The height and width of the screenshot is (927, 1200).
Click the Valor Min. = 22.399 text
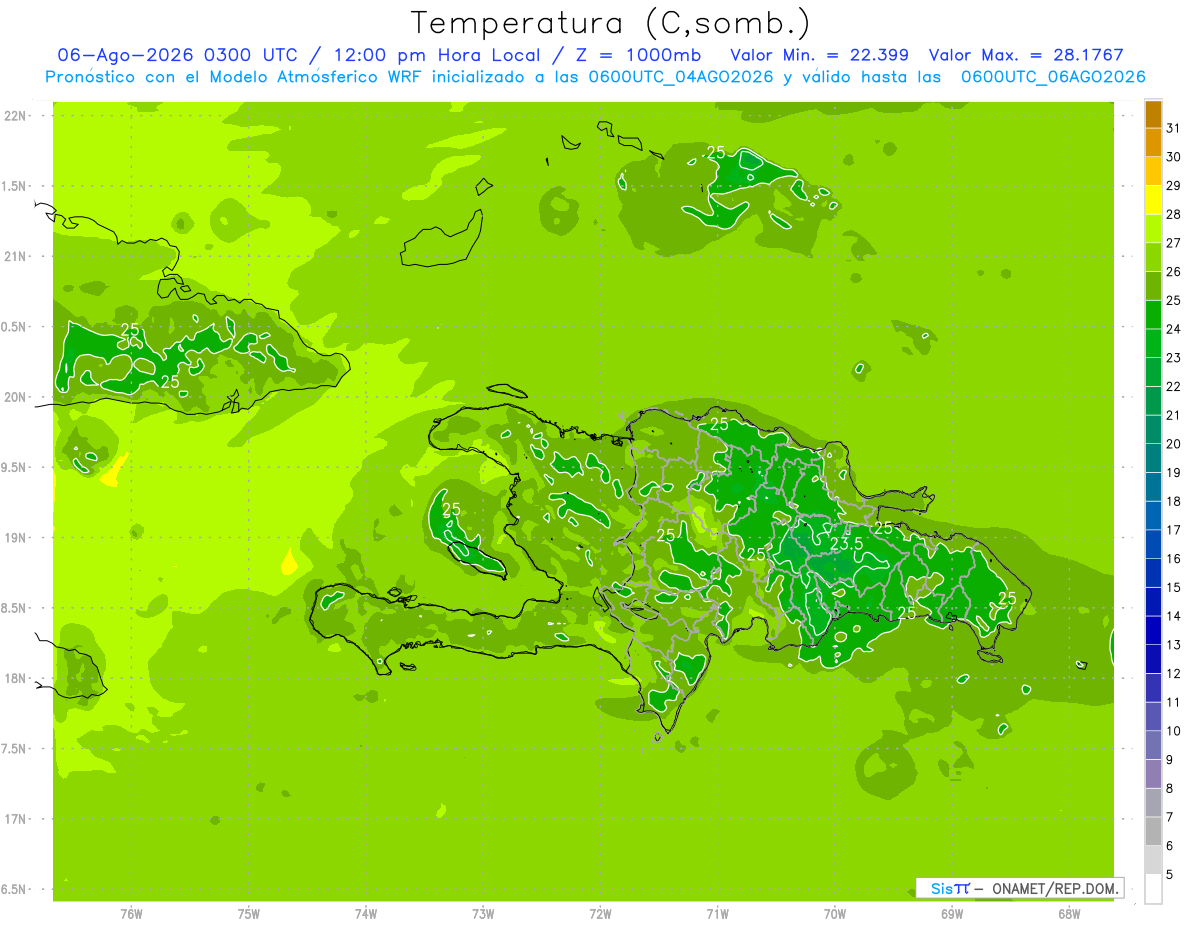(x=819, y=55)
